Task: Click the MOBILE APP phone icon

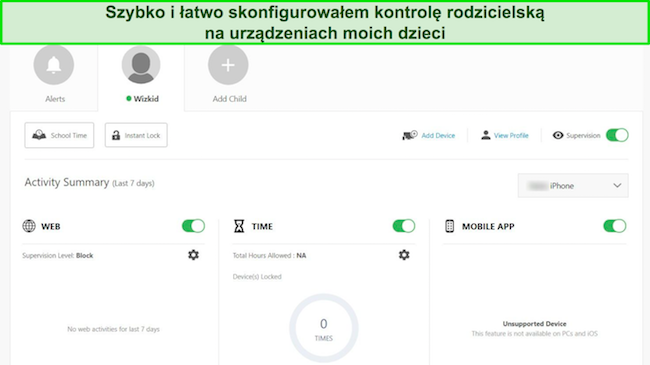Action: (x=450, y=226)
